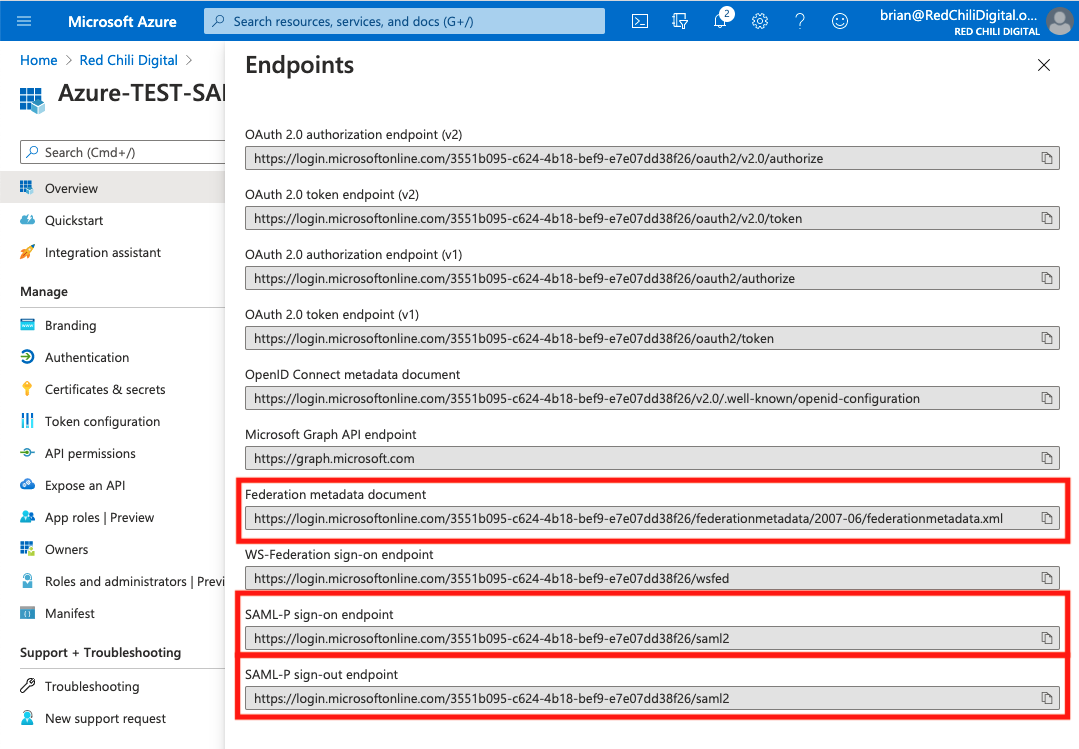The width and height of the screenshot is (1079, 749).
Task: Focus the sidebar Search (Cmd+/) field
Action: click(x=122, y=152)
